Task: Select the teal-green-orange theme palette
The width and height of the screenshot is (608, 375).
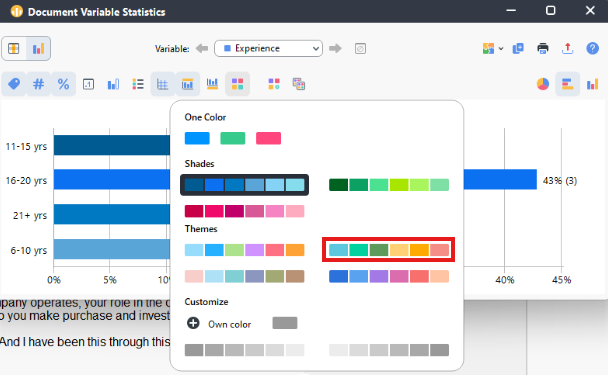Action: point(389,250)
